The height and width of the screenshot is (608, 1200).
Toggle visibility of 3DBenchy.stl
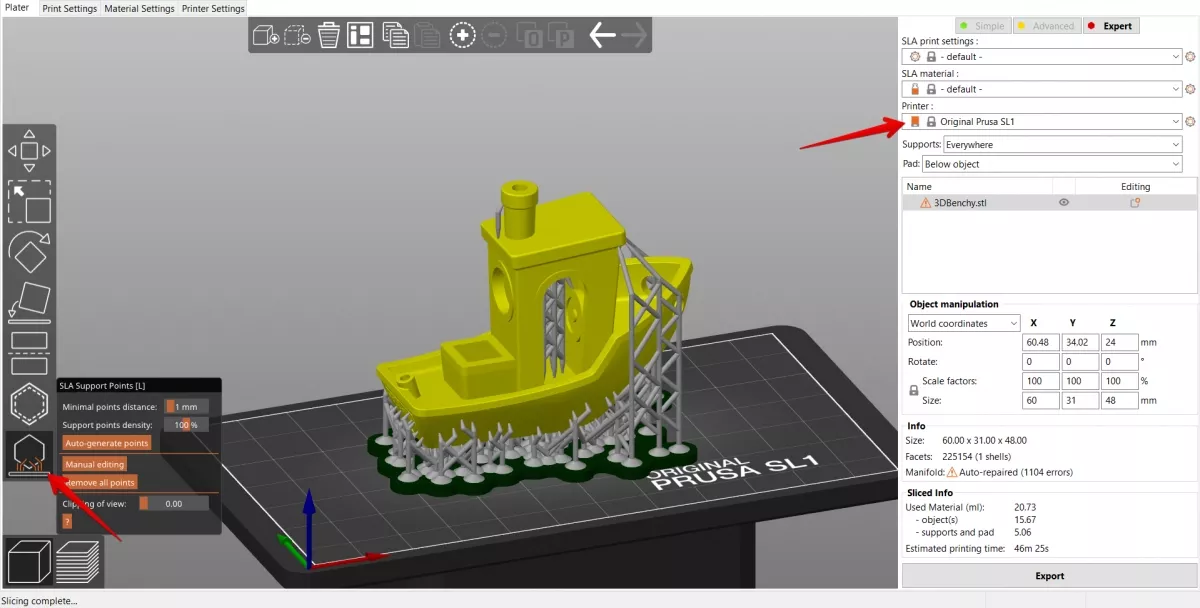pos(1063,202)
